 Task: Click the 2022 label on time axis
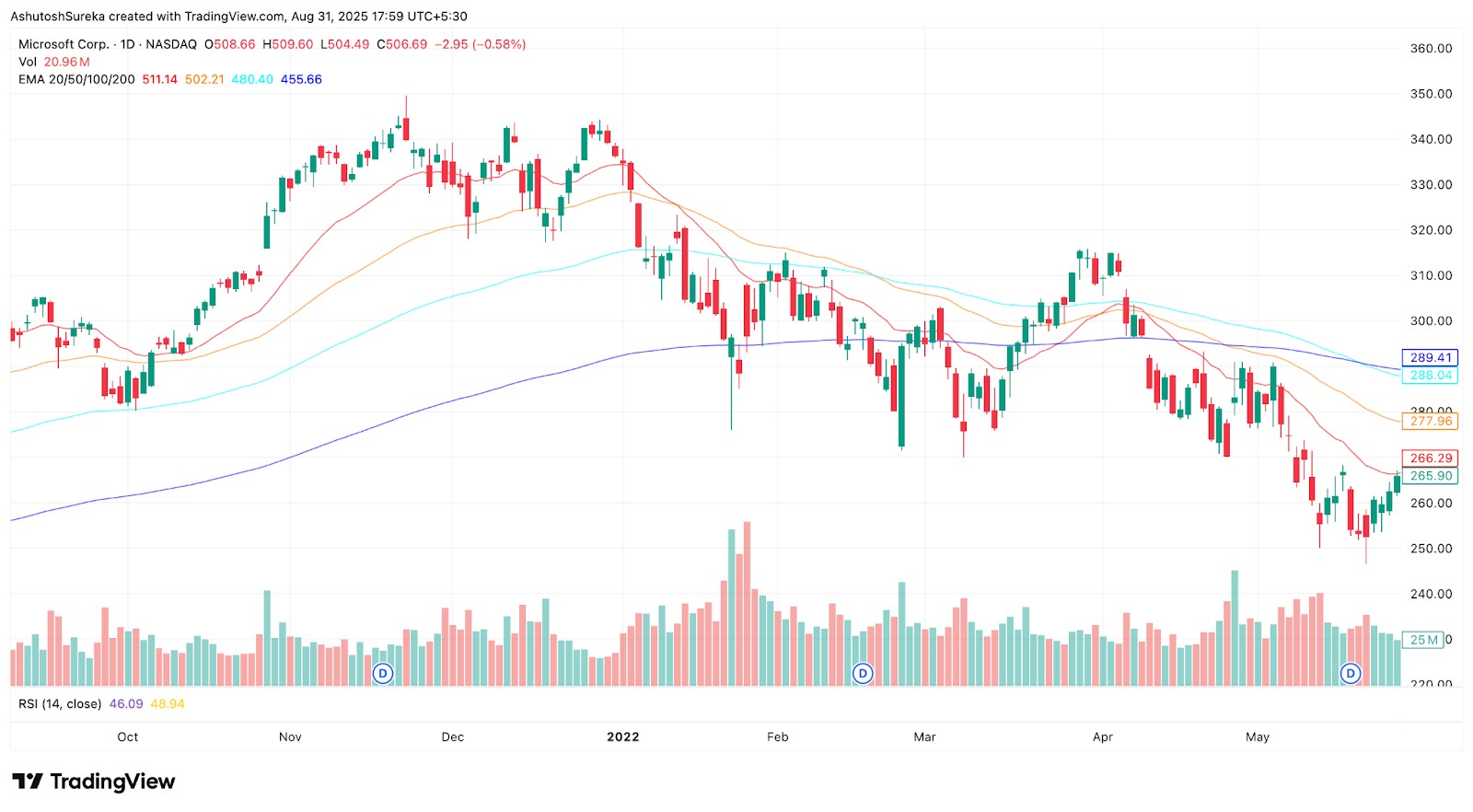(x=622, y=737)
